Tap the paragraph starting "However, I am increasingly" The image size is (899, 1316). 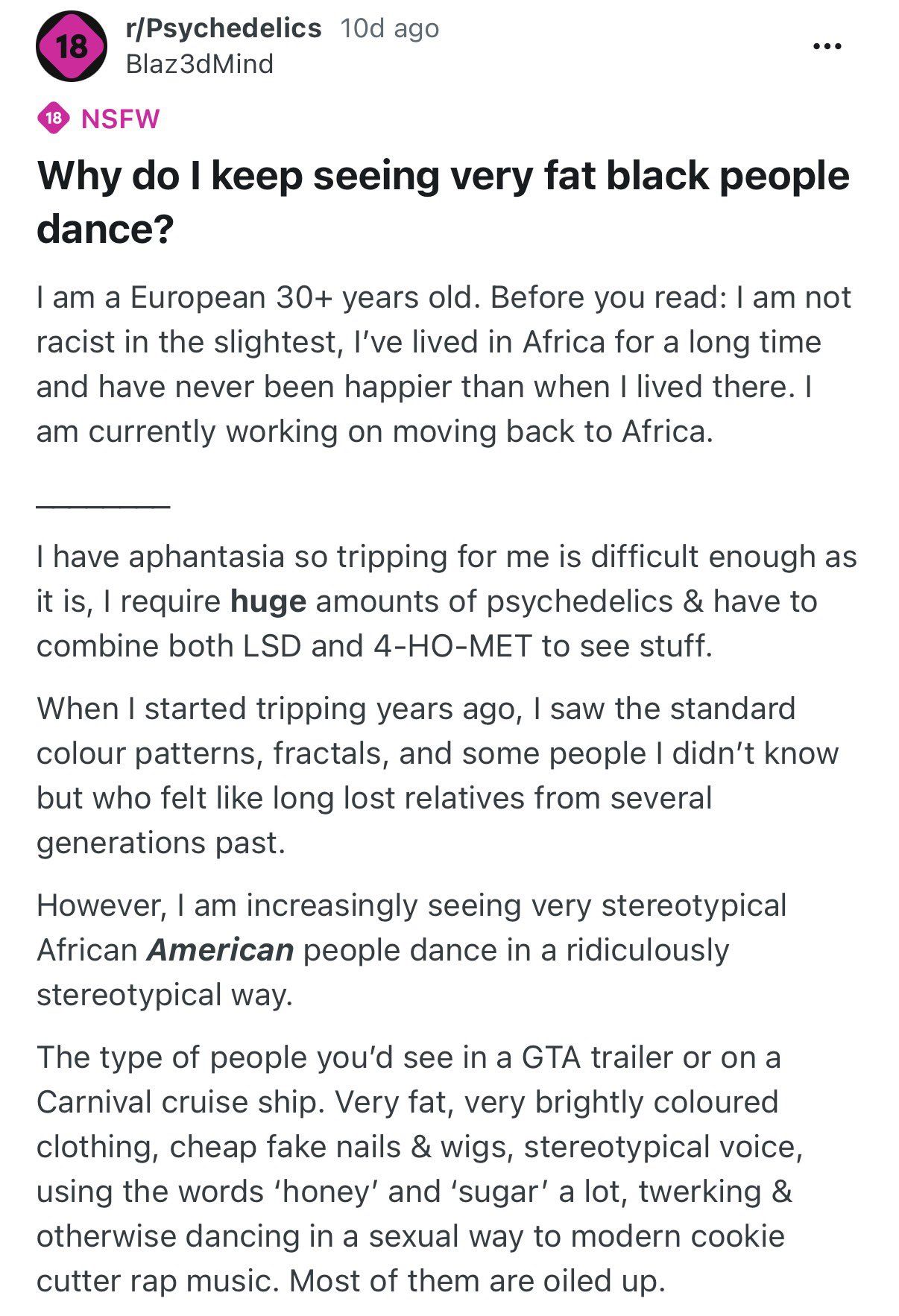tap(411, 950)
